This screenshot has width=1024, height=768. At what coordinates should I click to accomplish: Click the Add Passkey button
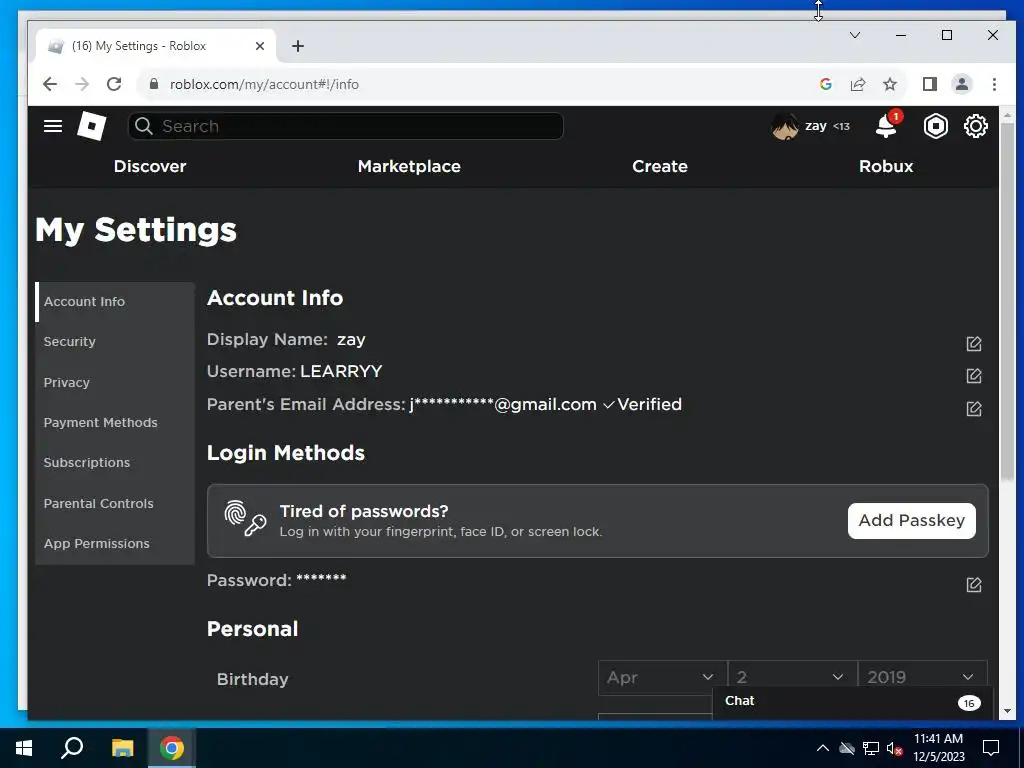tap(912, 520)
